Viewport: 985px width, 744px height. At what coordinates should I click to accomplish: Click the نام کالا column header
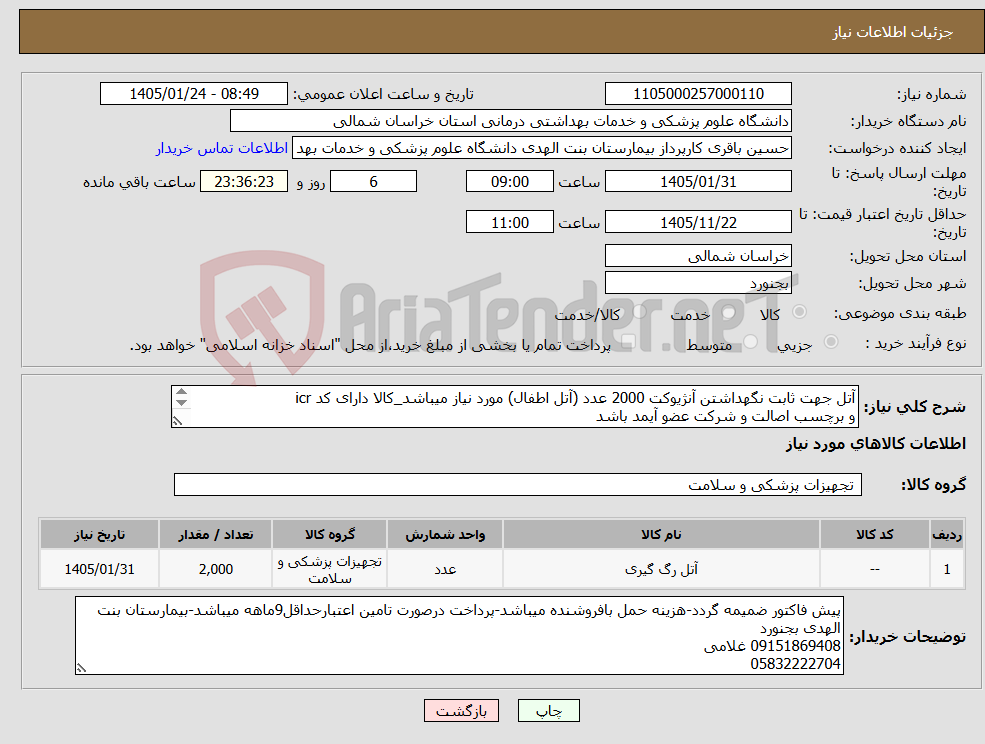(x=661, y=535)
